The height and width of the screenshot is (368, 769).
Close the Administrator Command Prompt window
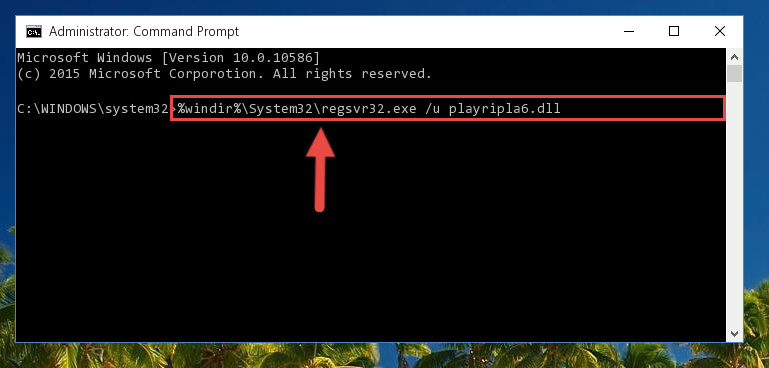[719, 31]
